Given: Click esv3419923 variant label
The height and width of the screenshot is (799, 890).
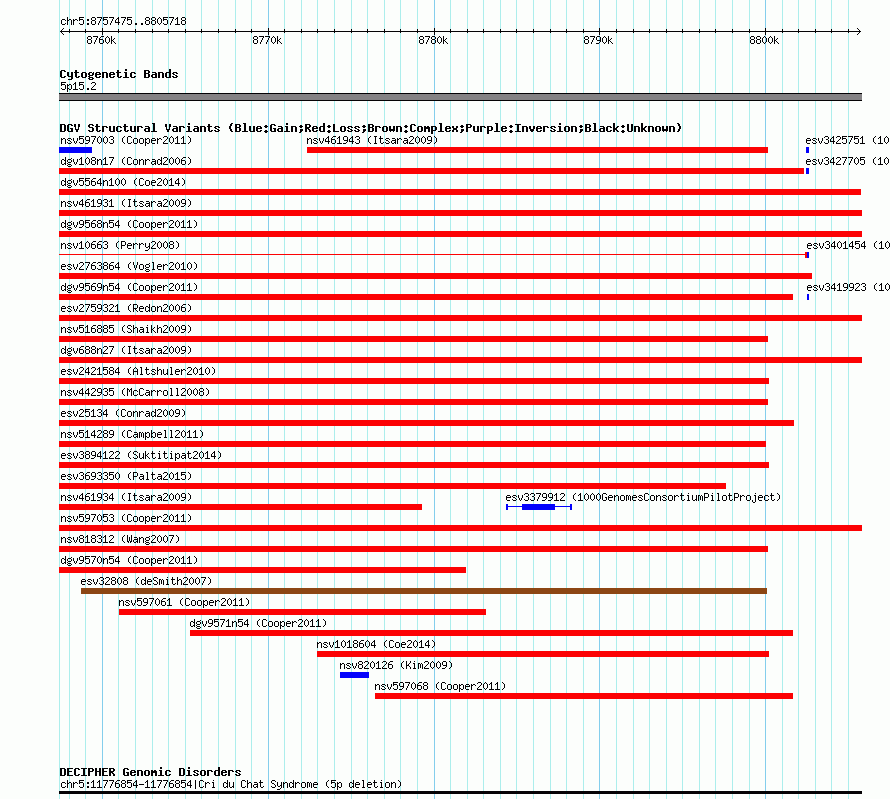Looking at the screenshot, I should [847, 287].
